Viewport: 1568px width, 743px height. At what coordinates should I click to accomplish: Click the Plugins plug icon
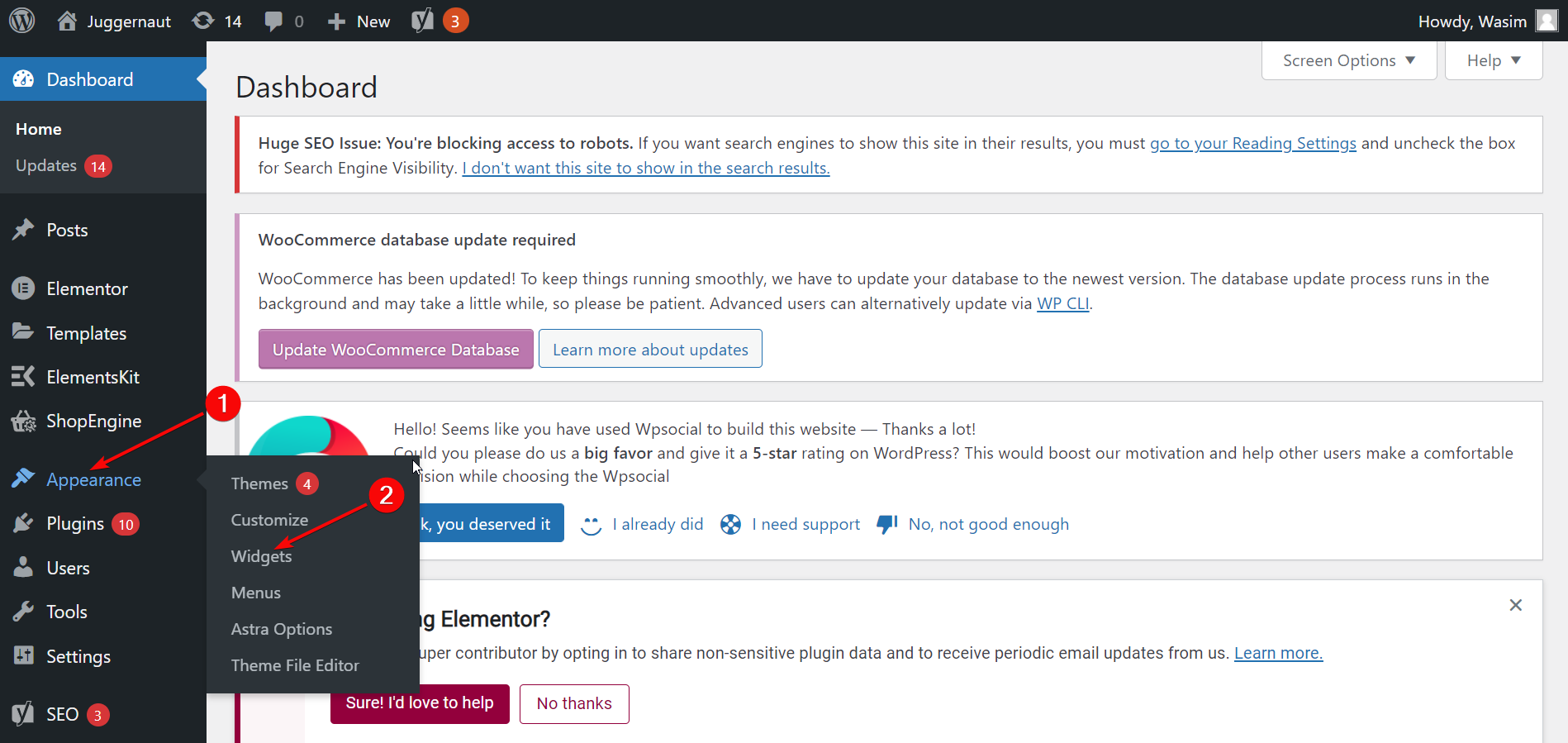[x=23, y=523]
